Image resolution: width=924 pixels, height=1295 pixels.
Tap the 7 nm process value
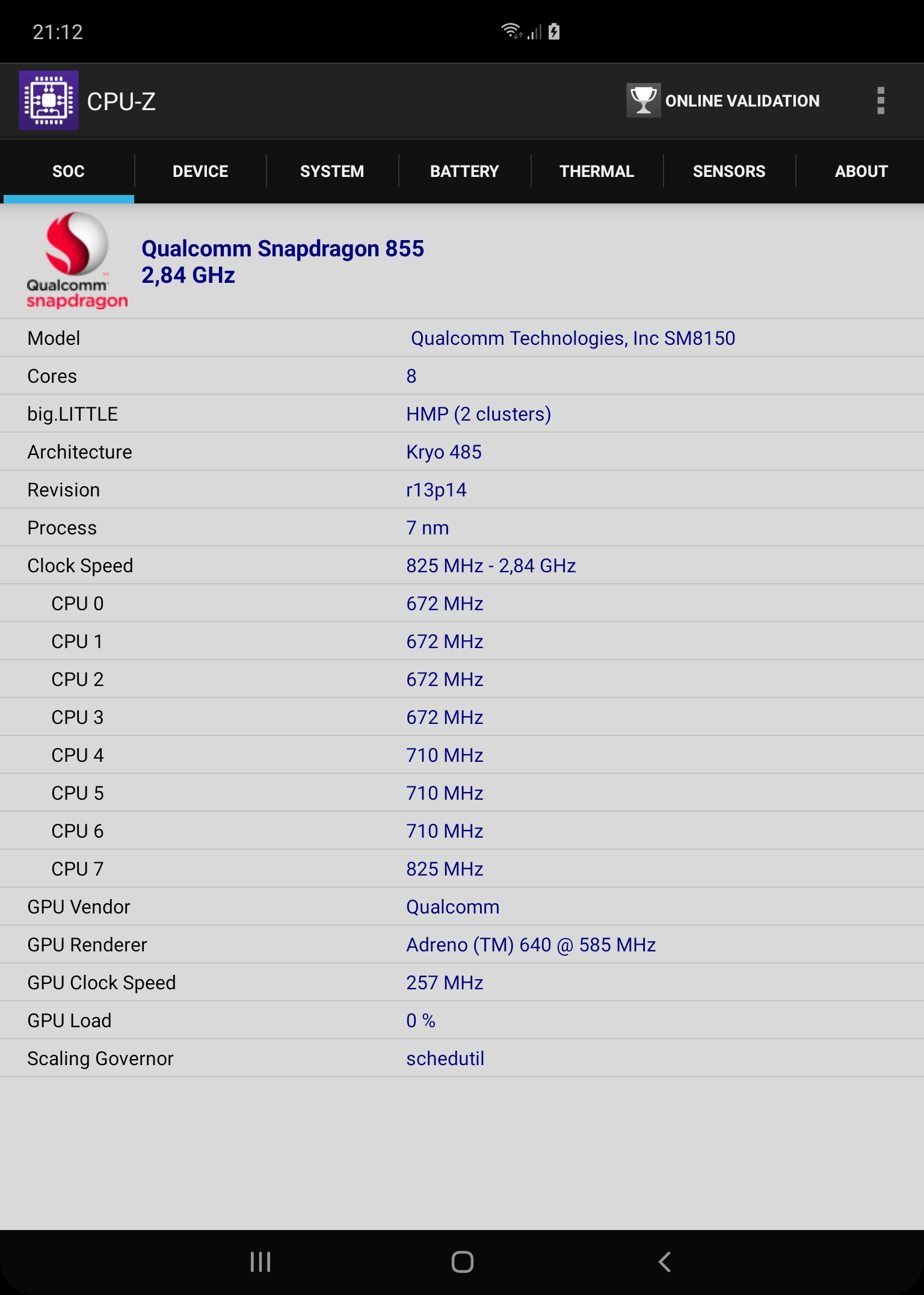tap(428, 528)
